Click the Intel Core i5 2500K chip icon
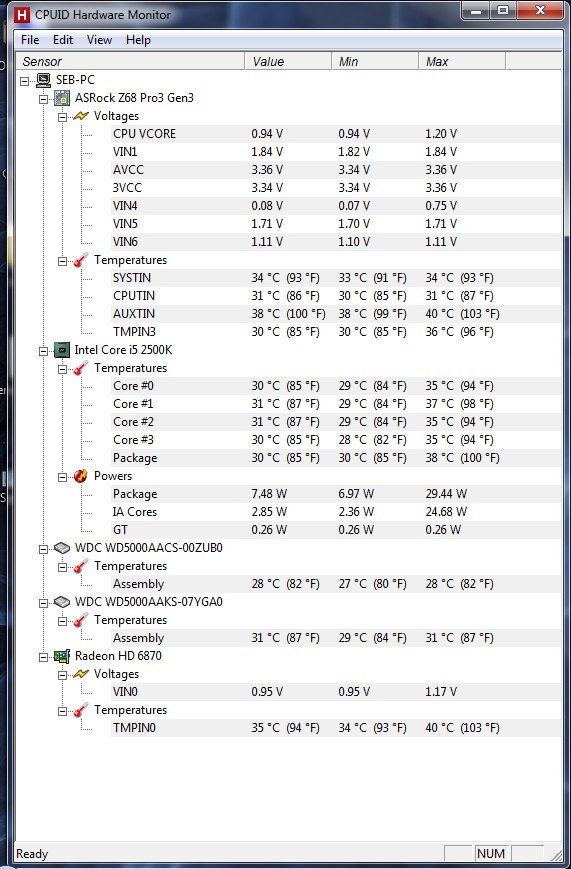The width and height of the screenshot is (571, 869). click(x=62, y=350)
